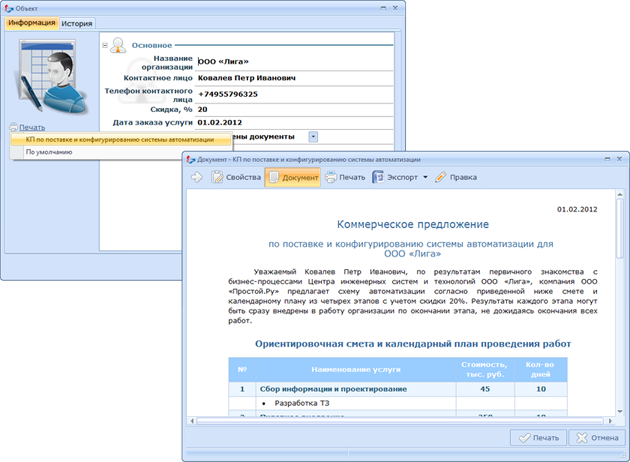This screenshot has width=630, height=462.
Task: Open the Экспорт dropdown arrow
Action: [x=425, y=177]
